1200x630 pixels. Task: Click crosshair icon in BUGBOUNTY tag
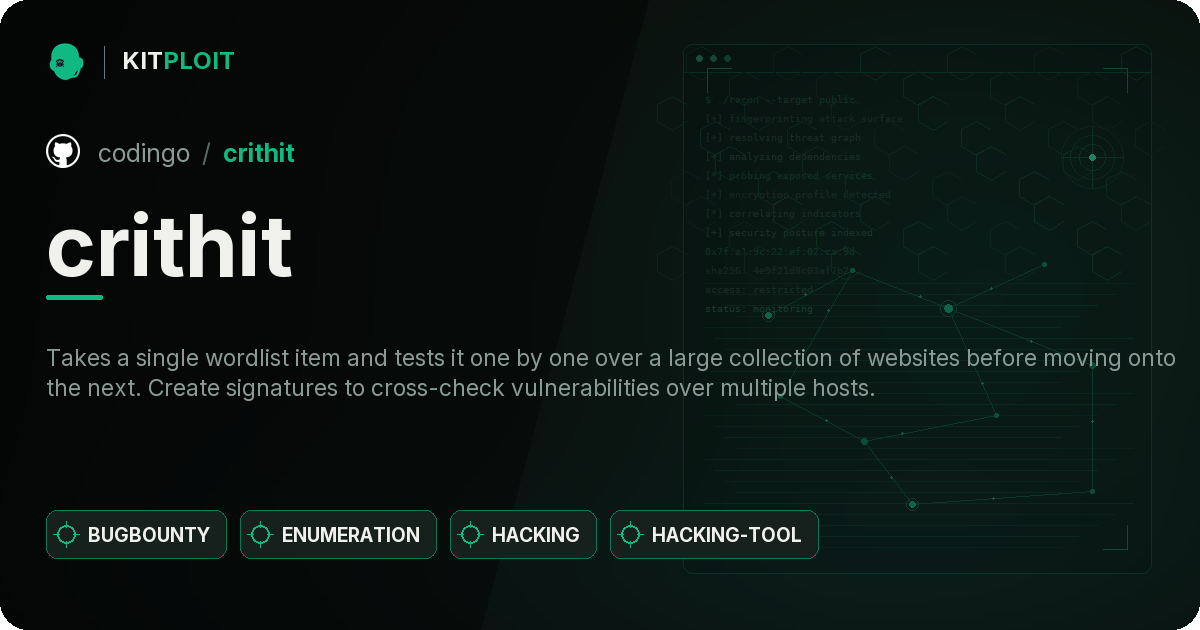(67, 535)
